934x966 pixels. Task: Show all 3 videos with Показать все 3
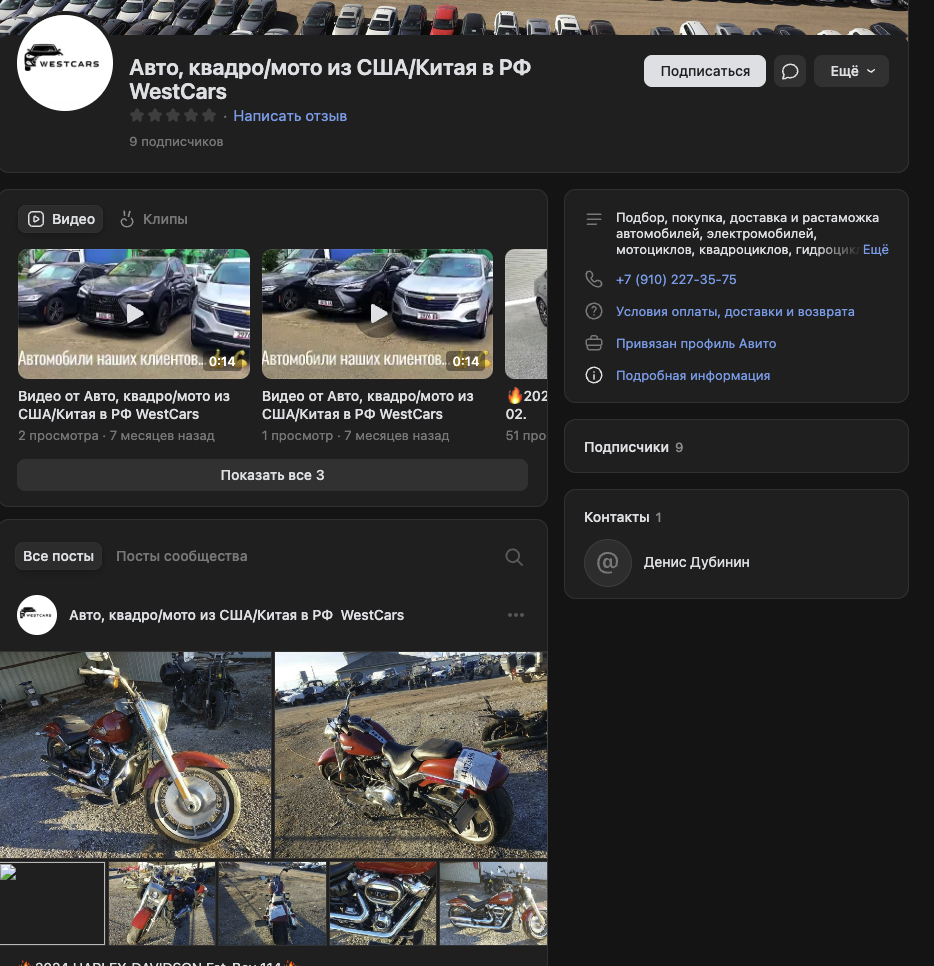(272, 476)
